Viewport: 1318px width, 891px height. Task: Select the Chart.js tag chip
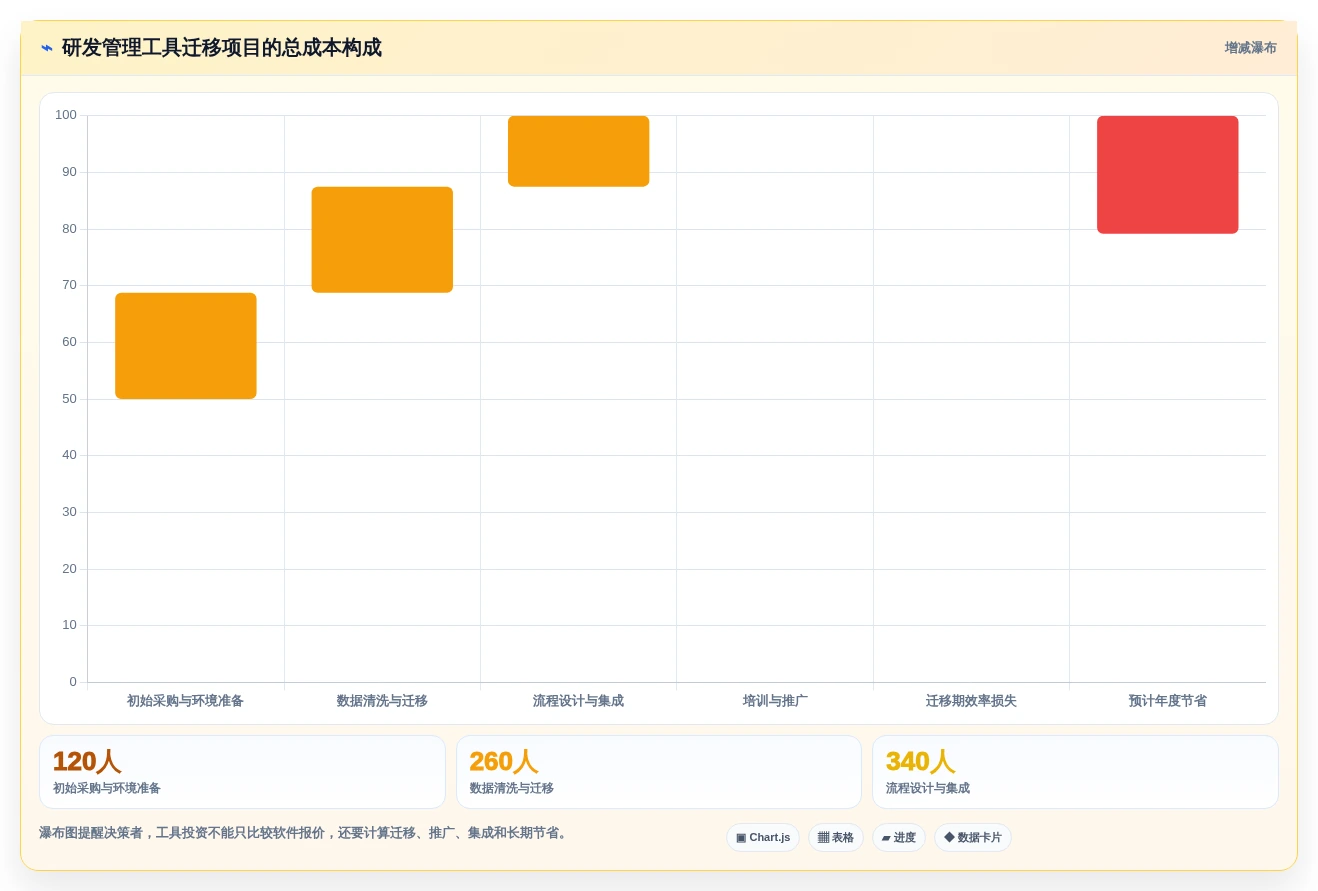[763, 838]
